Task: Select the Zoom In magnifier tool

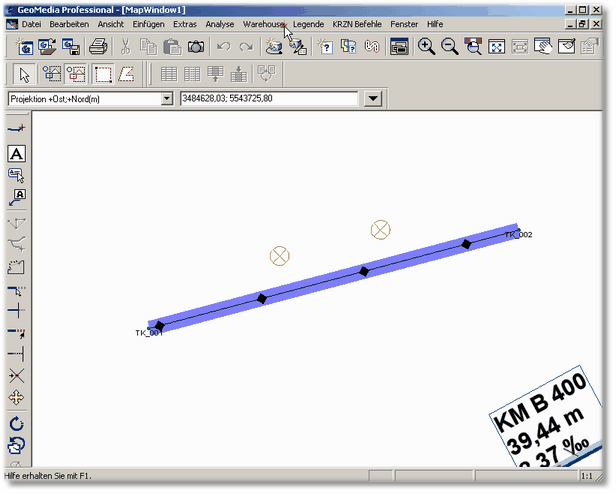Action: coord(427,46)
